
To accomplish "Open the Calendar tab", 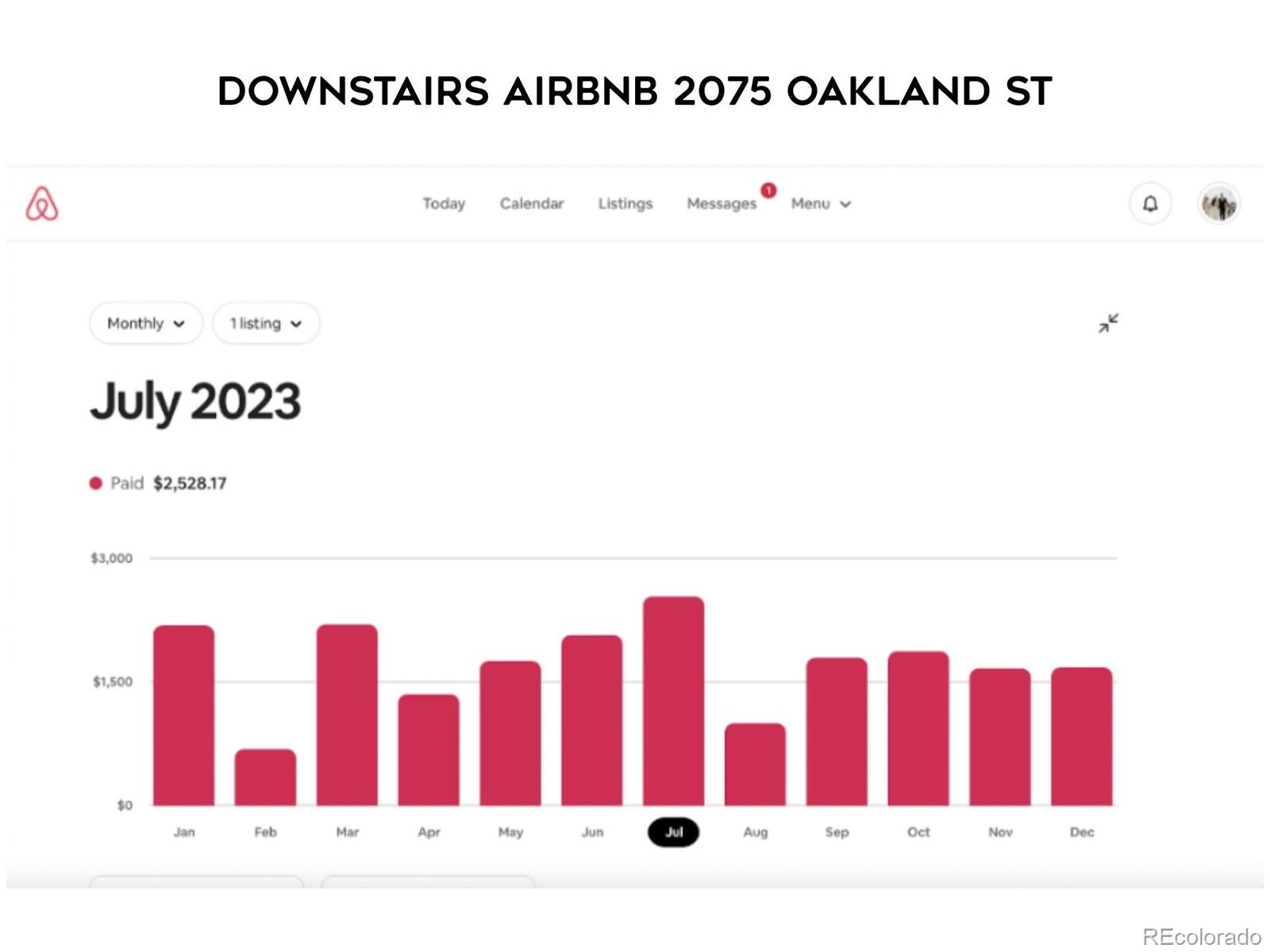I will pyautogui.click(x=532, y=204).
